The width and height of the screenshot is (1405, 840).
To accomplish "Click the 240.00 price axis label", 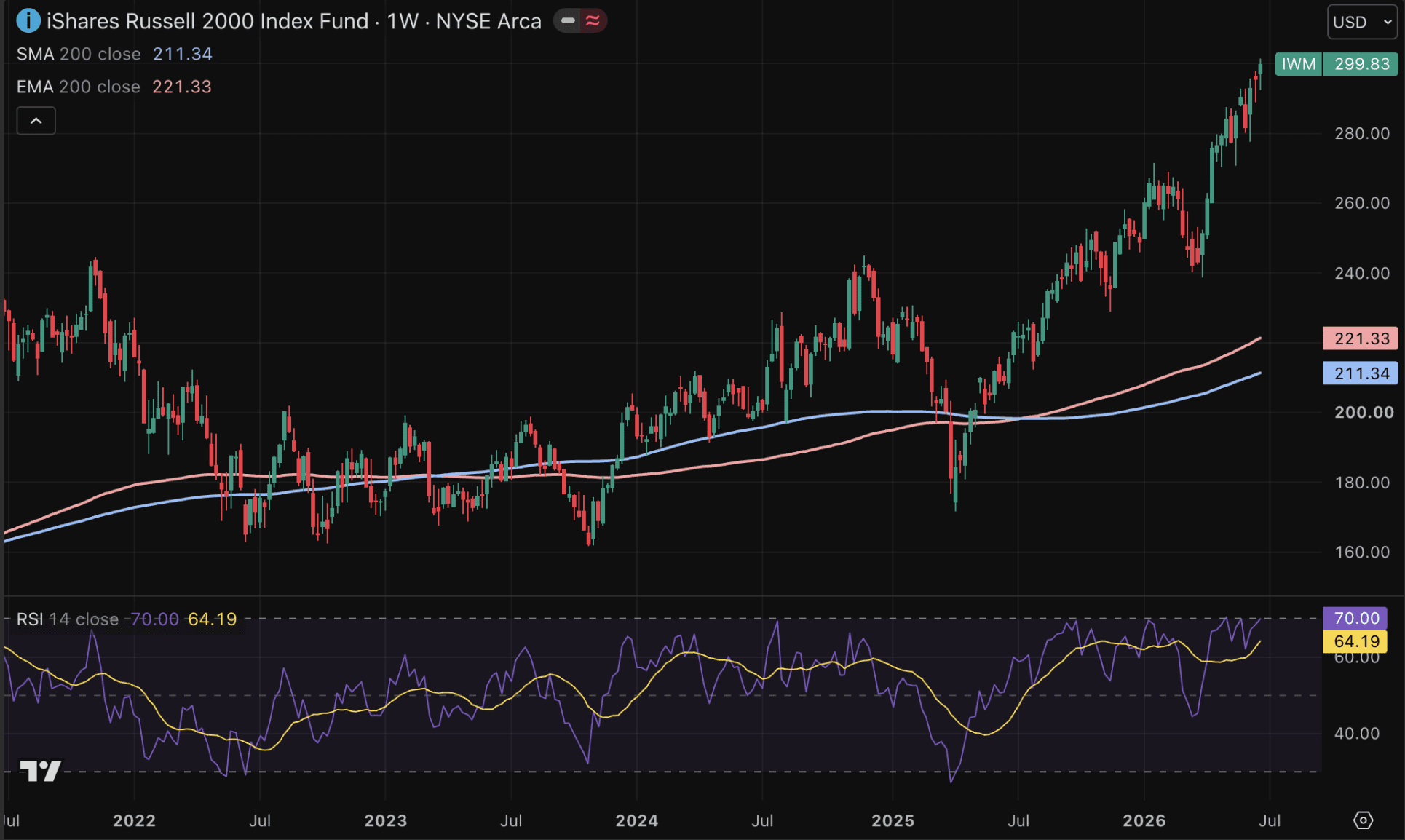I will pos(1362,274).
